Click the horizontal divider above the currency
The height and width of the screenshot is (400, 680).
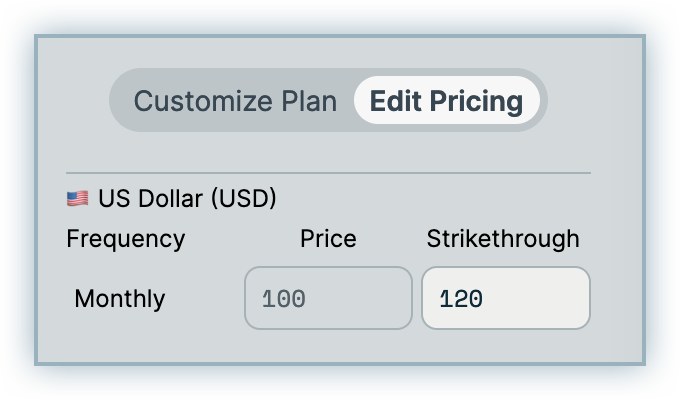point(328,173)
